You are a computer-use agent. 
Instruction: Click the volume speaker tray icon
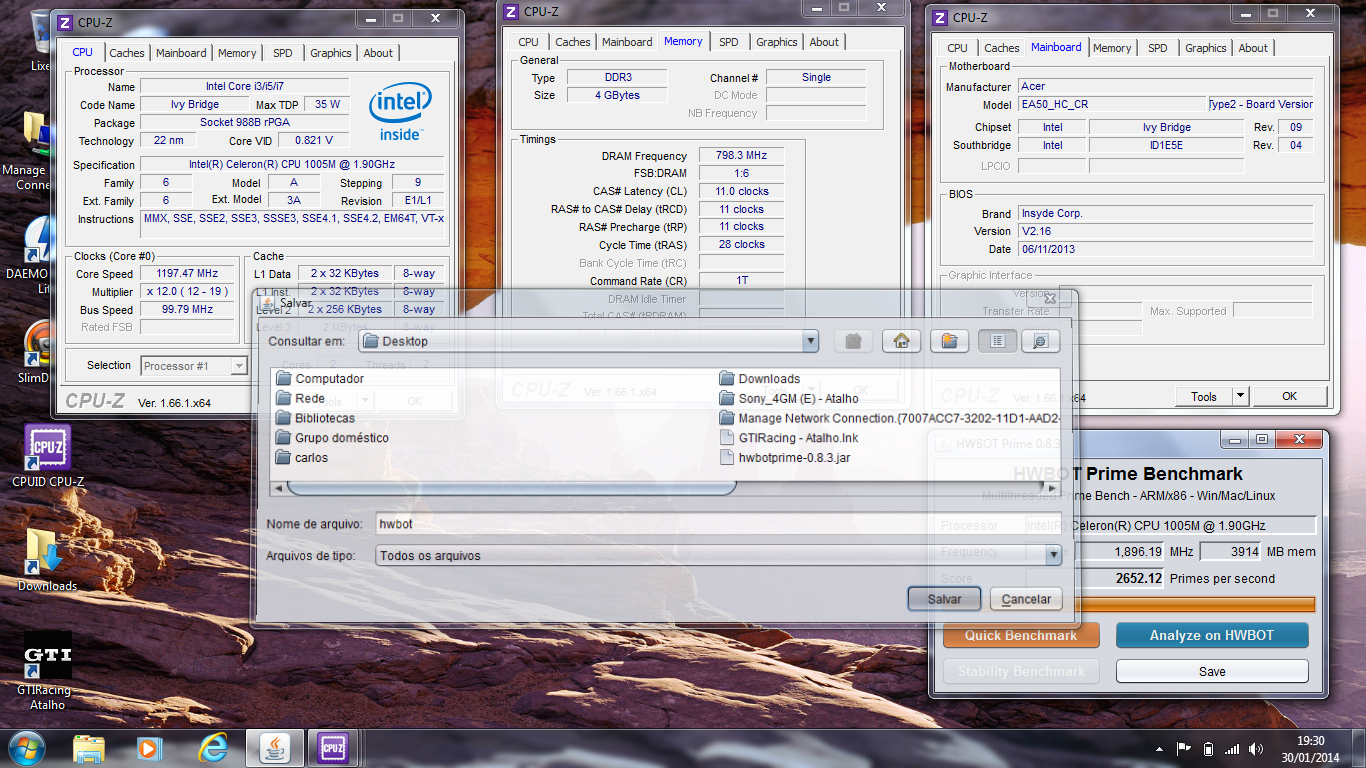click(1254, 748)
